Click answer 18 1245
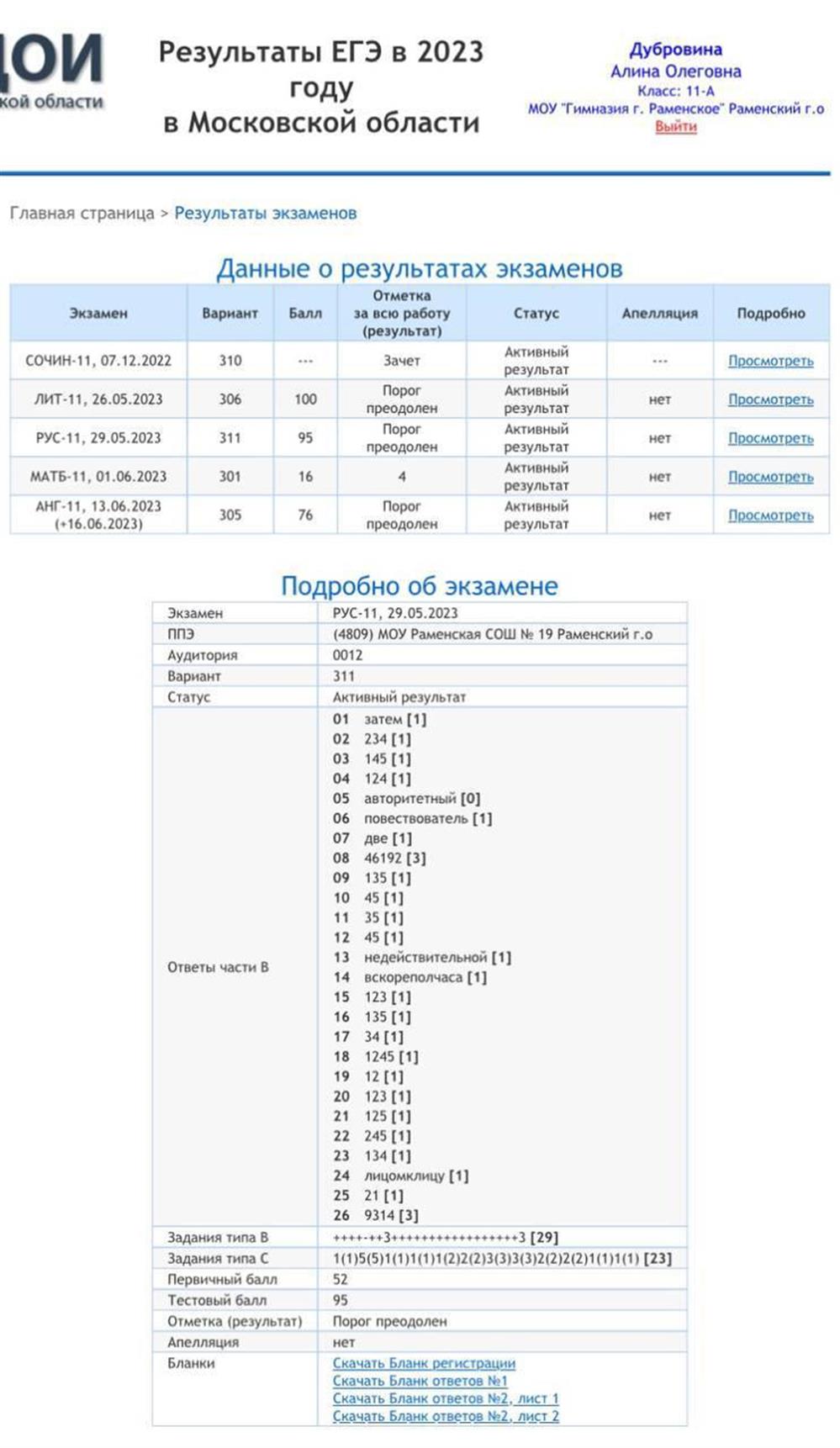840x1448 pixels. tap(375, 1056)
